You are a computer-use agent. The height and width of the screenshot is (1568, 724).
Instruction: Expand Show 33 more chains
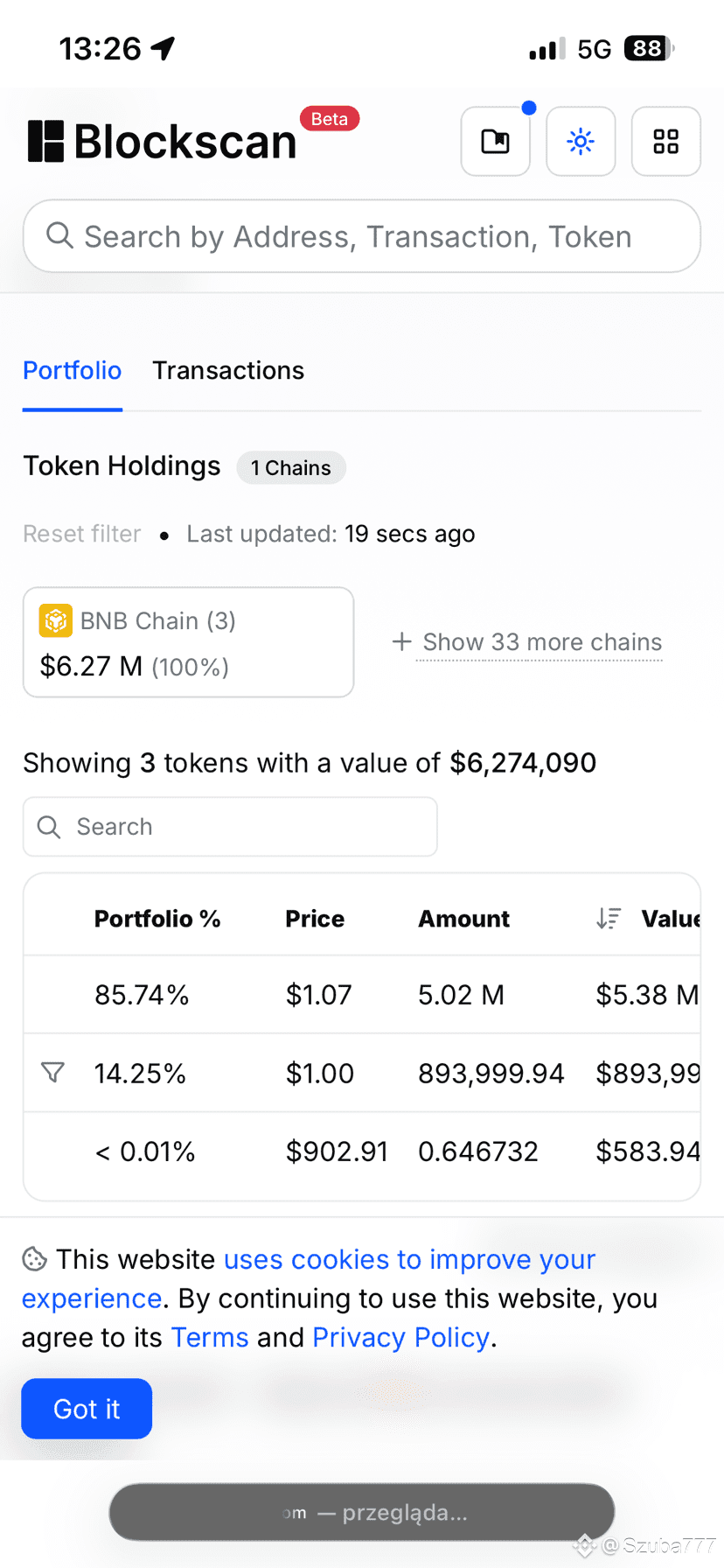click(x=527, y=642)
